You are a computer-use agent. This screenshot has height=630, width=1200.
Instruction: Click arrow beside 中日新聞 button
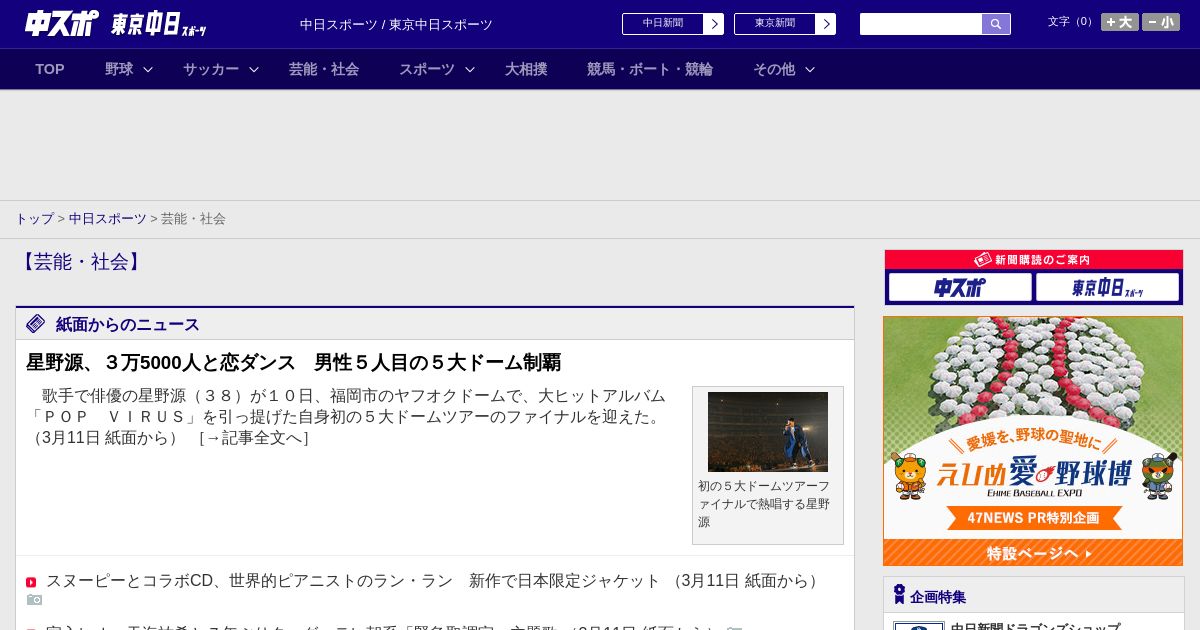[x=714, y=24]
